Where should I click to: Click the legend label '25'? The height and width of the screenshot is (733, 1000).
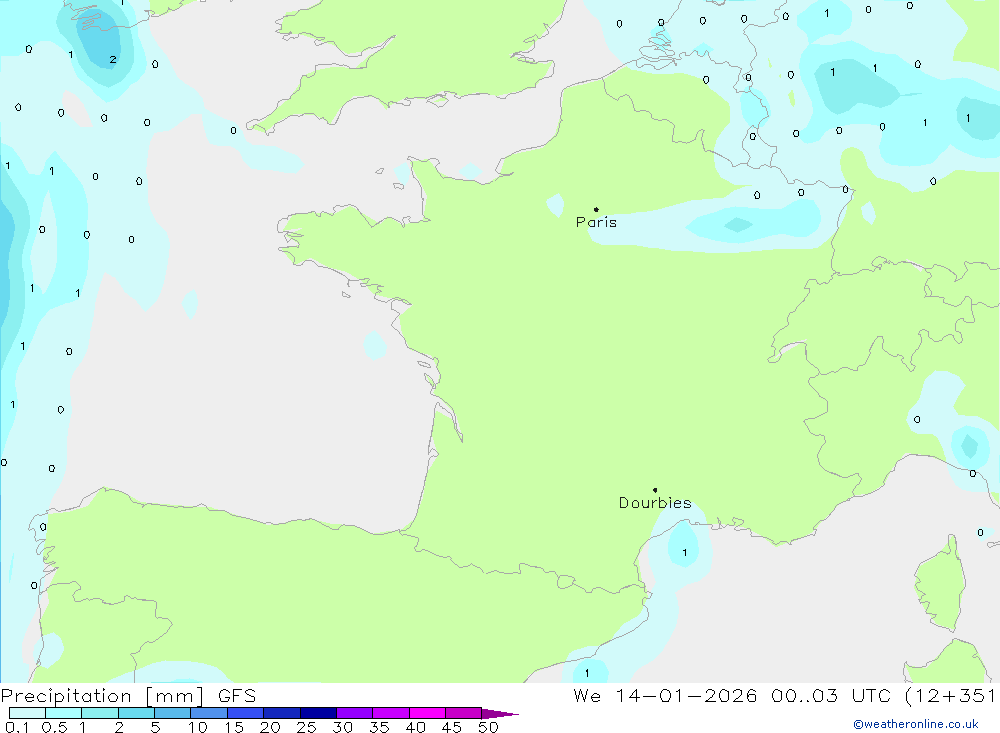(x=306, y=727)
